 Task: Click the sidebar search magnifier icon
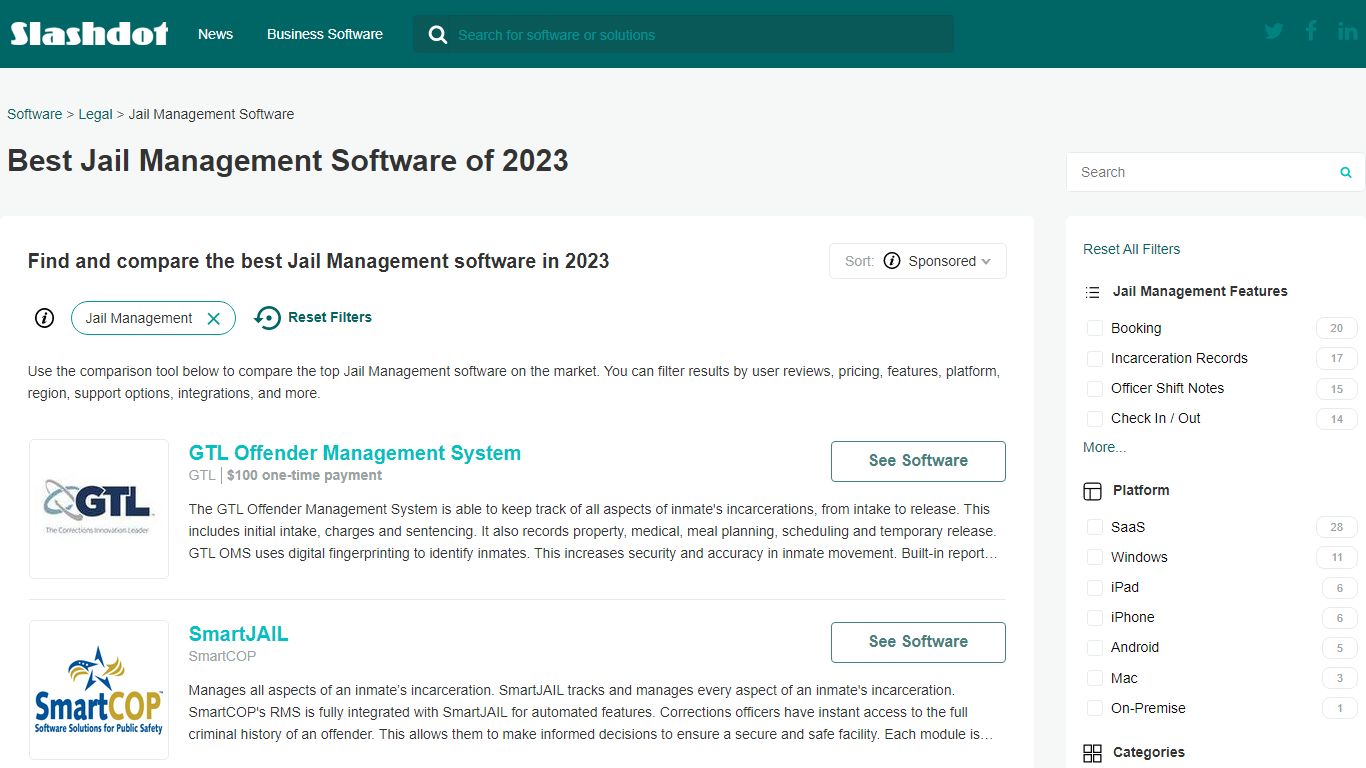tap(1346, 172)
